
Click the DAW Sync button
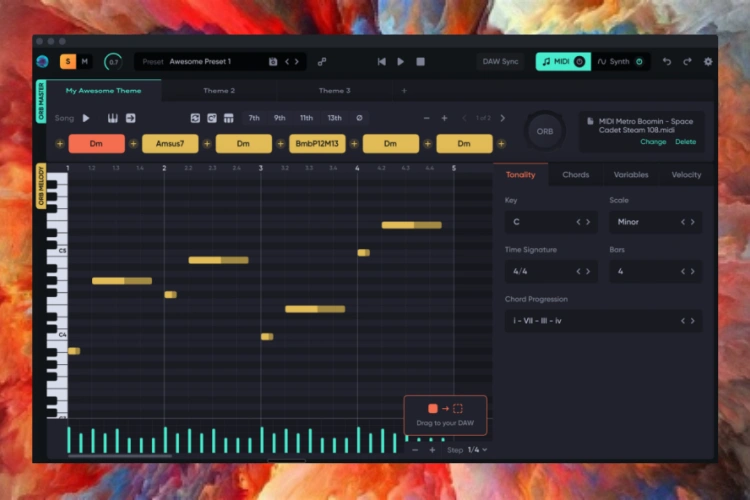[x=500, y=61]
